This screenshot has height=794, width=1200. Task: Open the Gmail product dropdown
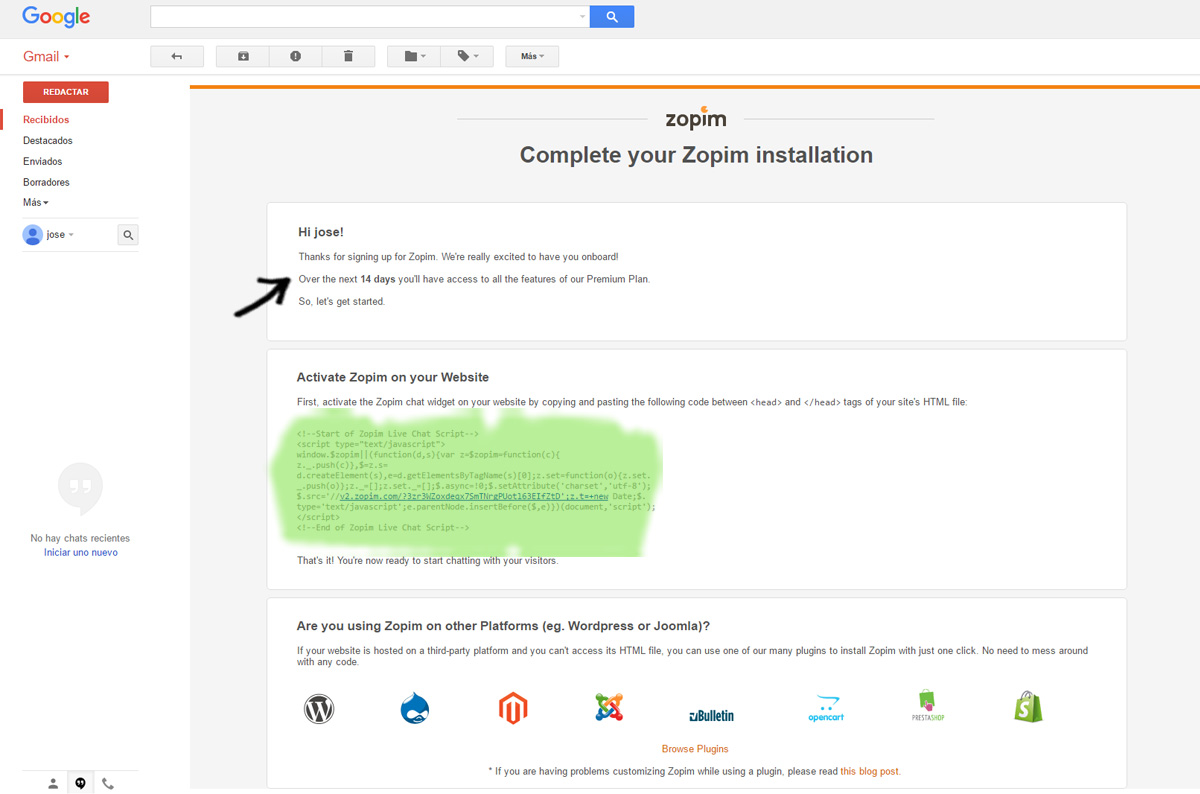pyautogui.click(x=46, y=57)
